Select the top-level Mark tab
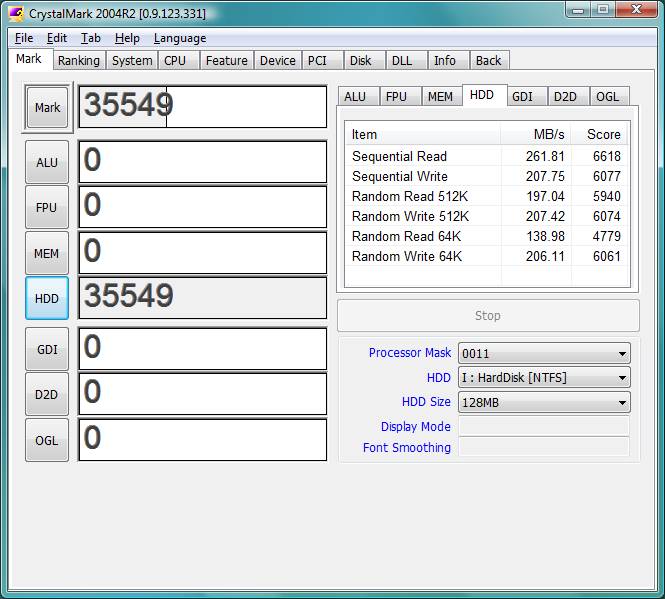Viewport: 665px width, 599px height. pos(29,59)
